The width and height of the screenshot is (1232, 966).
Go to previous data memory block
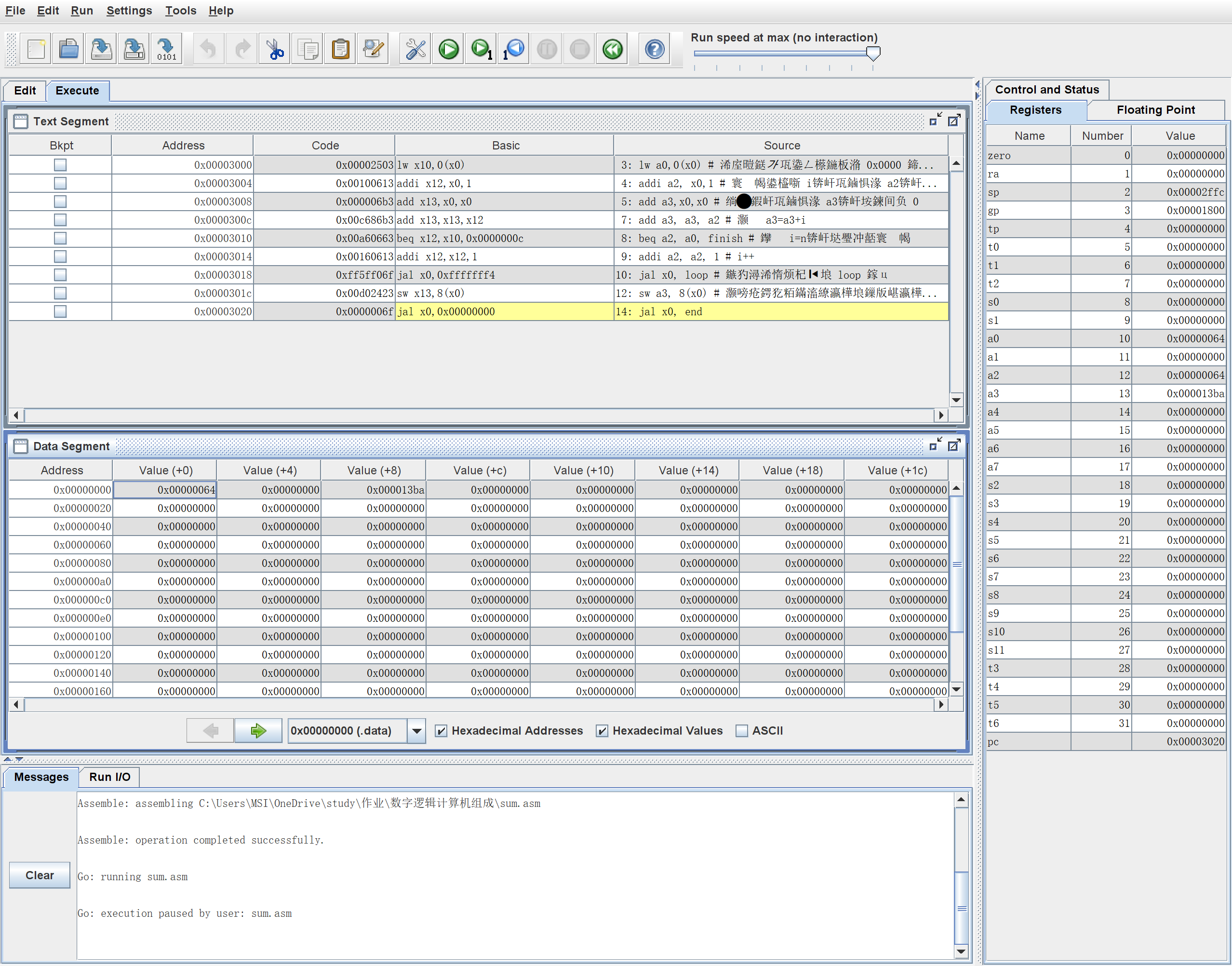(x=210, y=730)
